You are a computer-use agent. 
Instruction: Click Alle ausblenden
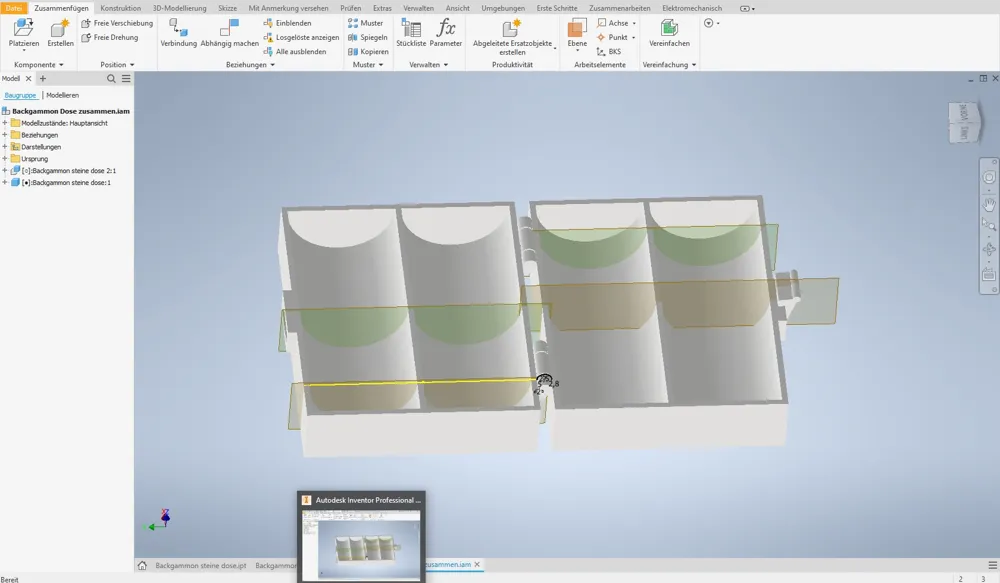(295, 52)
